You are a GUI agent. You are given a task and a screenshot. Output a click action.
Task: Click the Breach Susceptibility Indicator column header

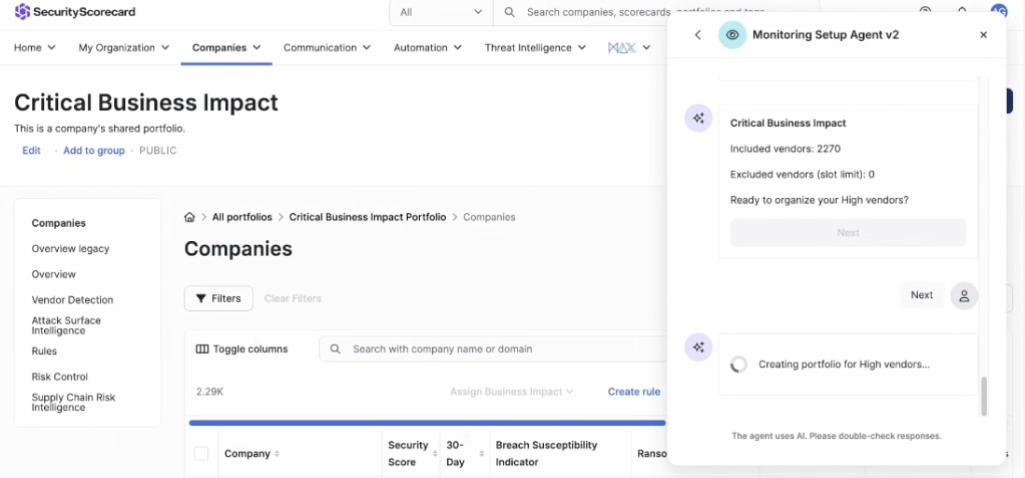click(546, 454)
